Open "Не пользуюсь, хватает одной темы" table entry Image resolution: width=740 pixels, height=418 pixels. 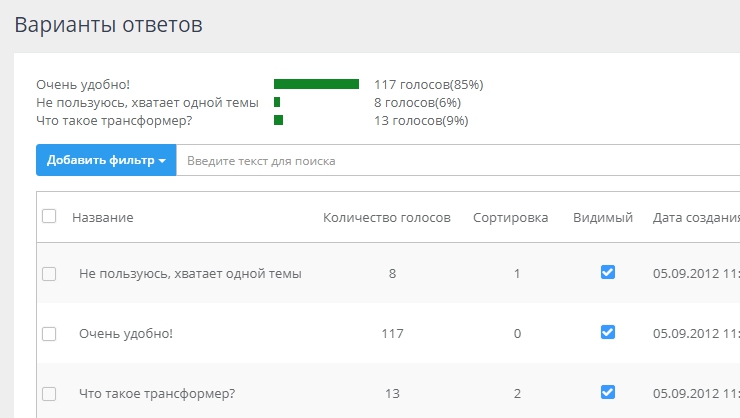pyautogui.click(x=190, y=273)
